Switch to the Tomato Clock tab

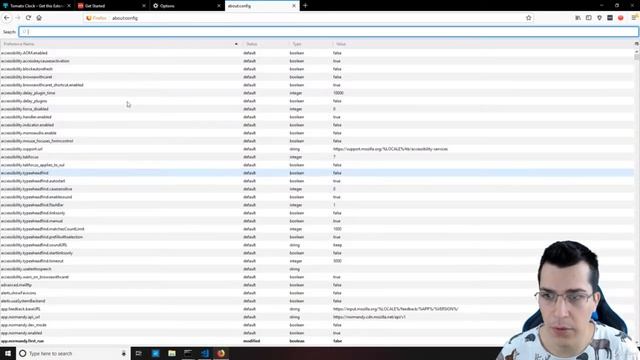coord(37,6)
